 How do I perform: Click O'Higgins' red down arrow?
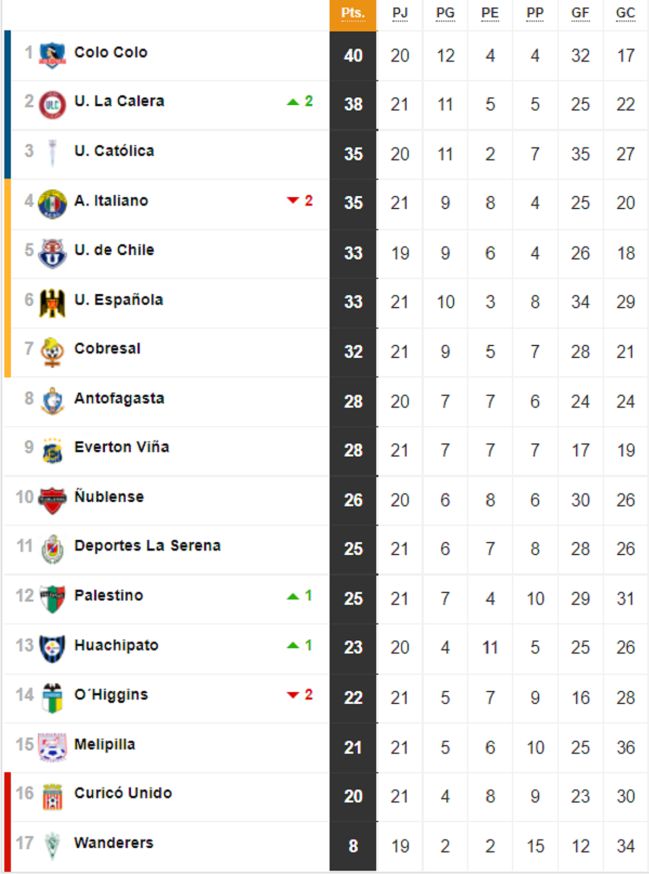[293, 695]
